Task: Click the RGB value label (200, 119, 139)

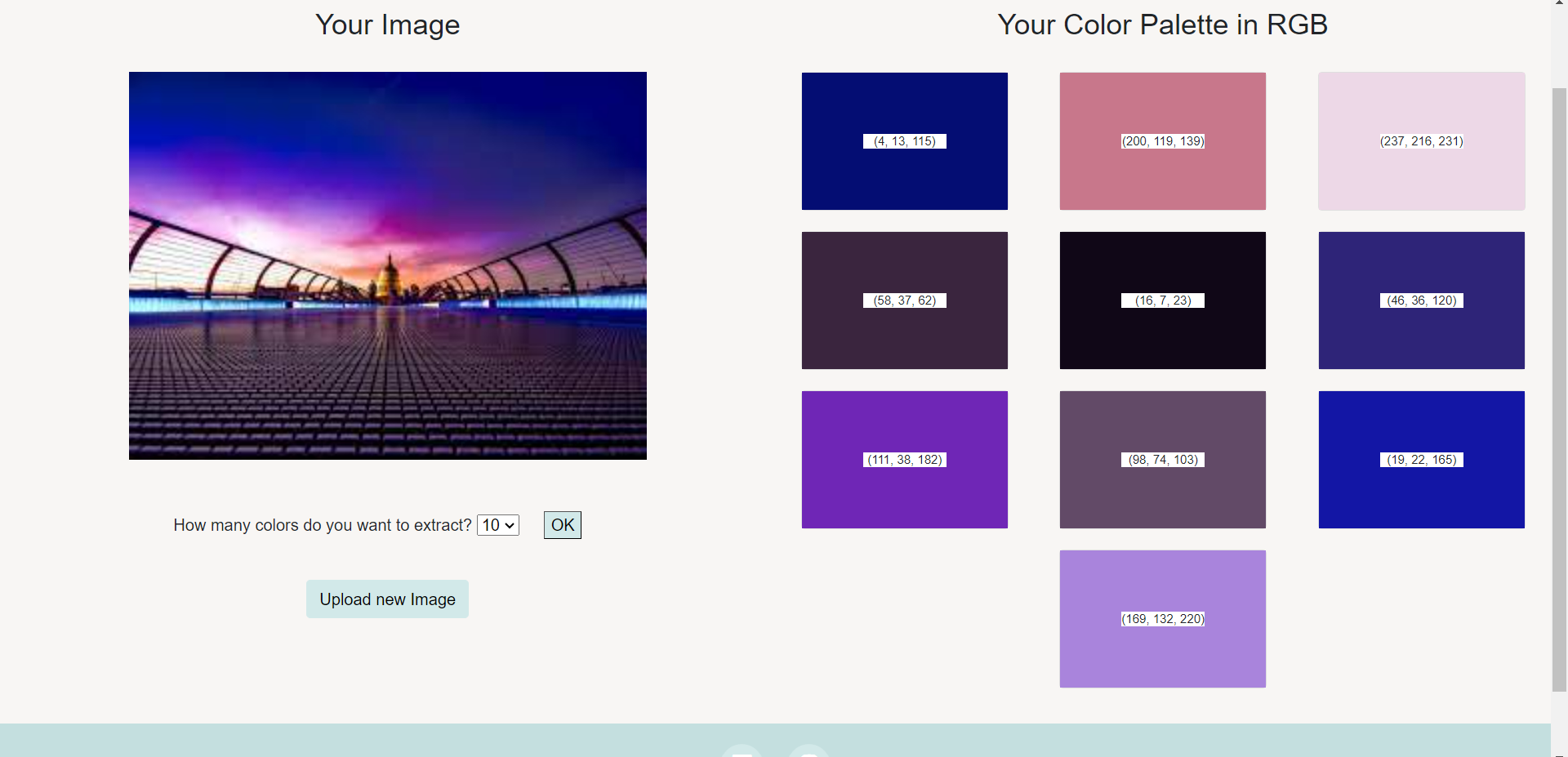Action: 1162,140
